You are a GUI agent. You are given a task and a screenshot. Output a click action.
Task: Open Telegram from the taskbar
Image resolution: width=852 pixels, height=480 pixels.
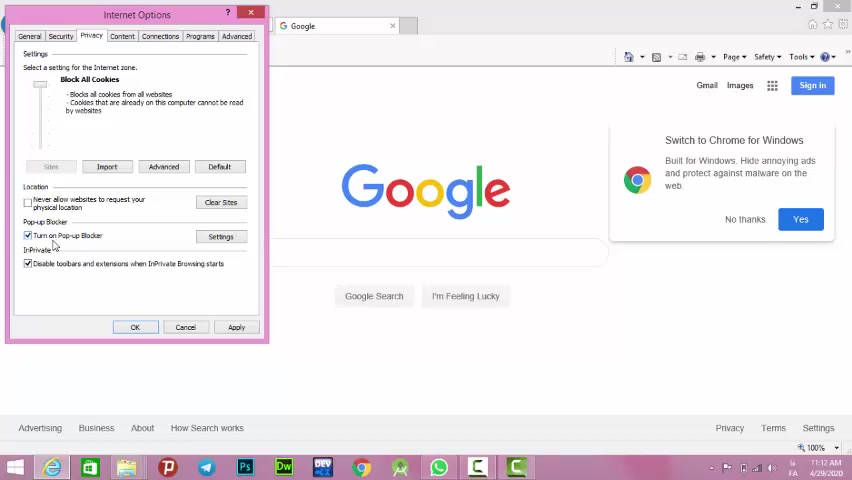pos(206,467)
